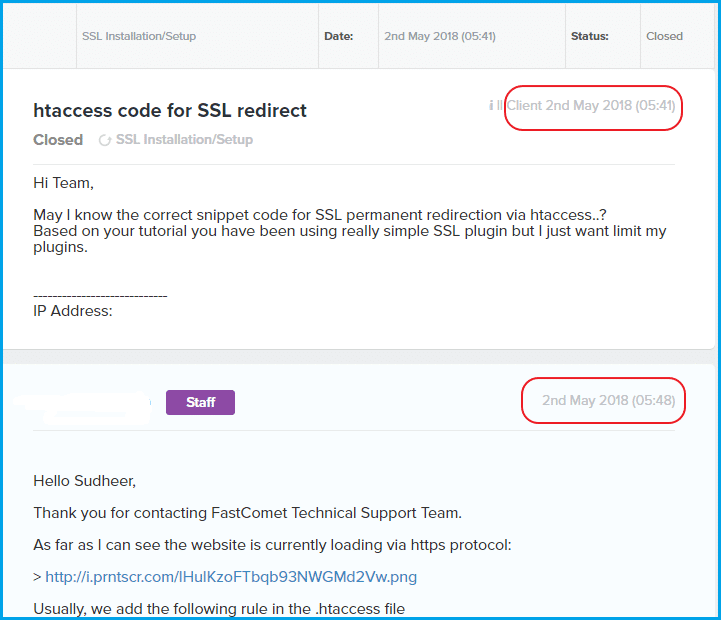The image size is (721, 620).
Task: Click the Status column label
Action: point(589,36)
